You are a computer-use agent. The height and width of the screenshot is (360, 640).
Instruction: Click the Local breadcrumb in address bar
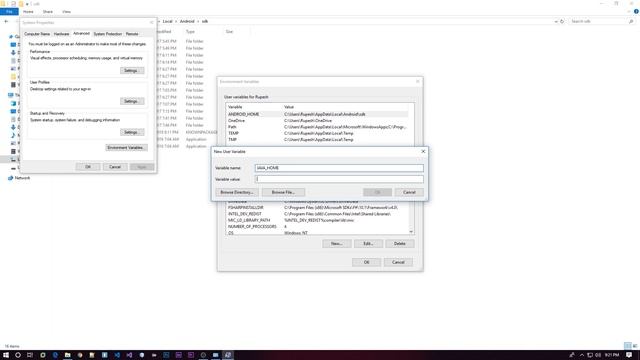click(167, 21)
